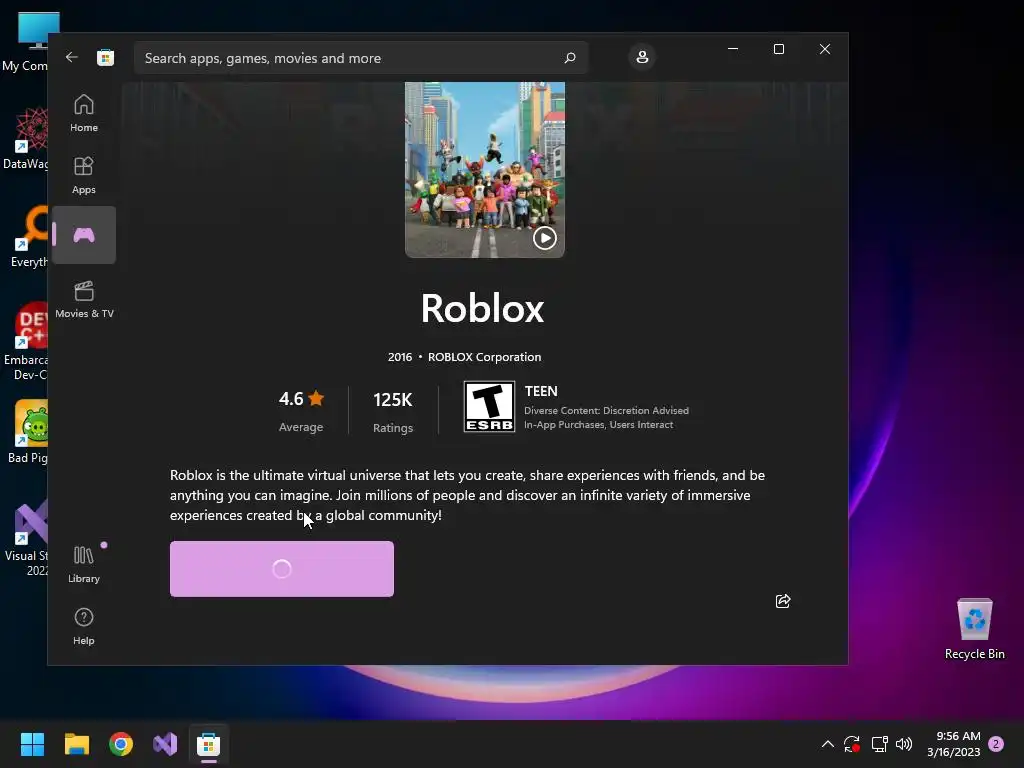Click the TEEN rating label

click(541, 391)
